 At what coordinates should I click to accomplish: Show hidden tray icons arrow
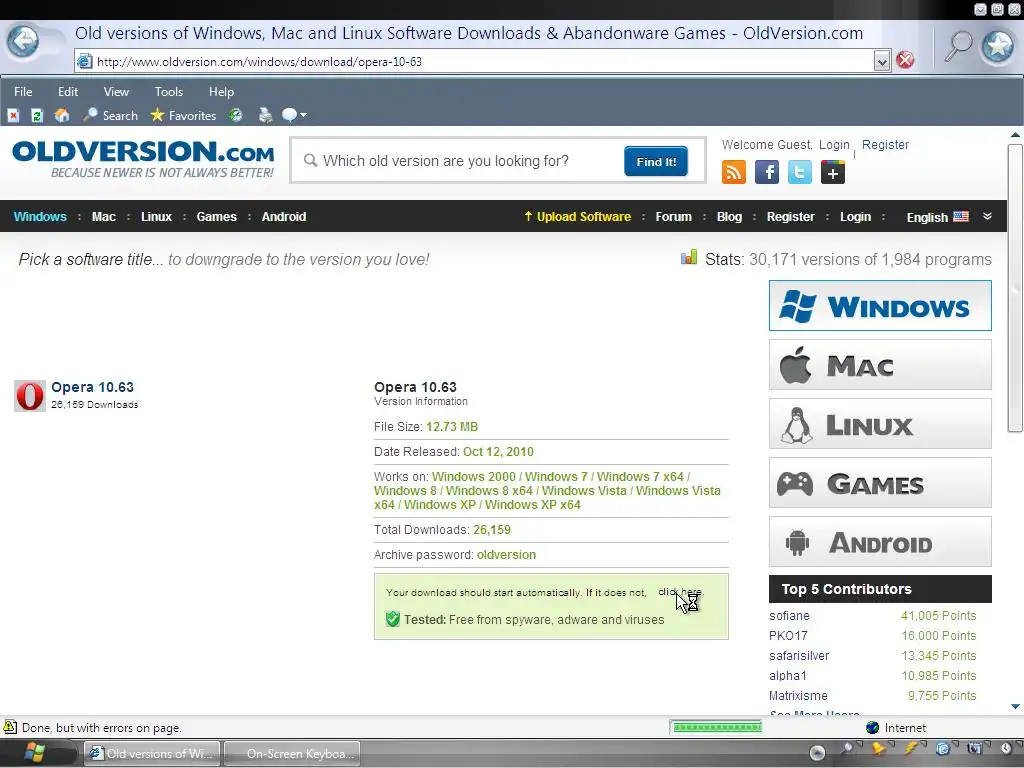pos(817,753)
